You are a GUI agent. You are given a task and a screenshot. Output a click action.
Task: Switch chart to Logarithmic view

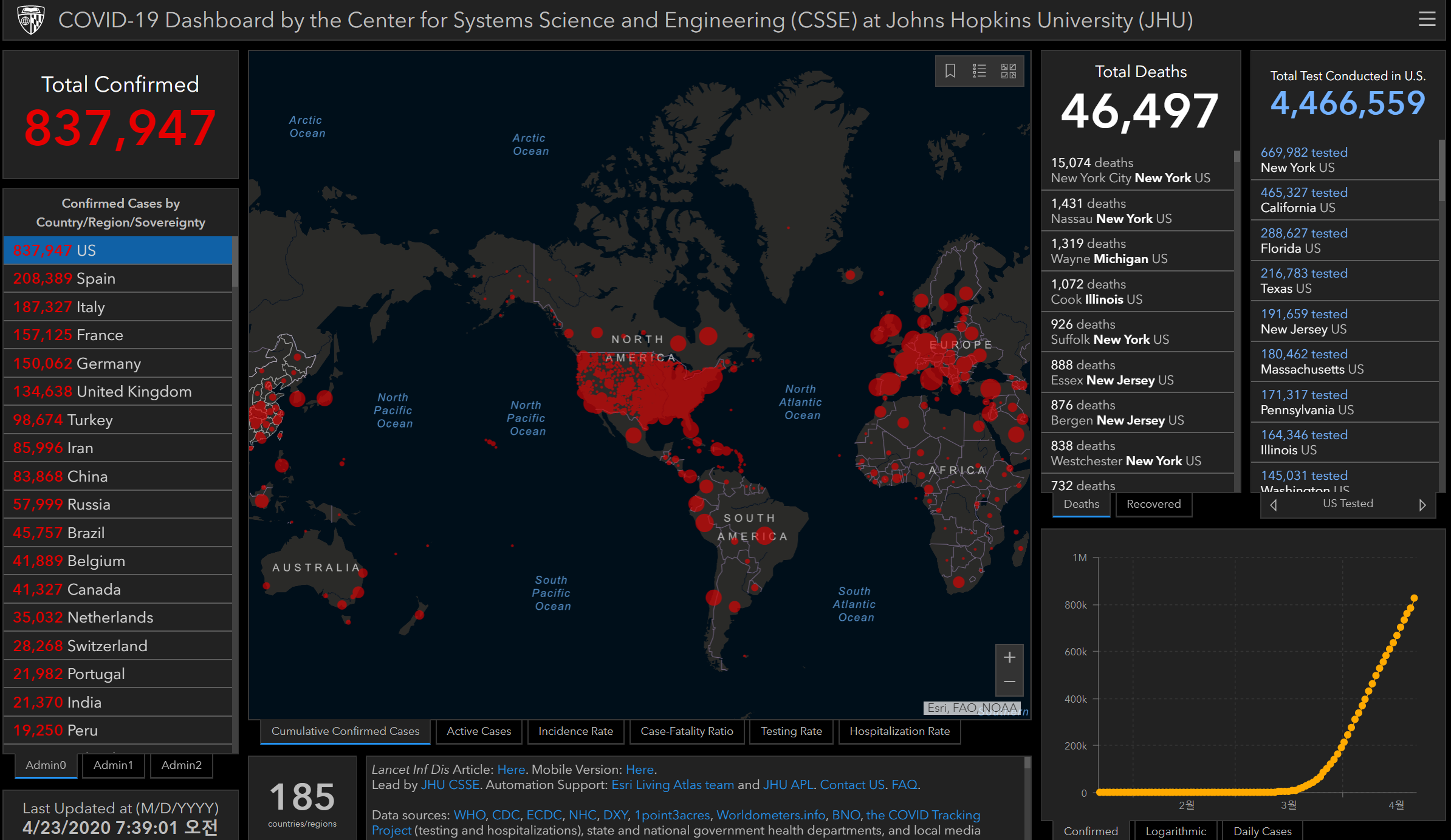tap(1175, 831)
